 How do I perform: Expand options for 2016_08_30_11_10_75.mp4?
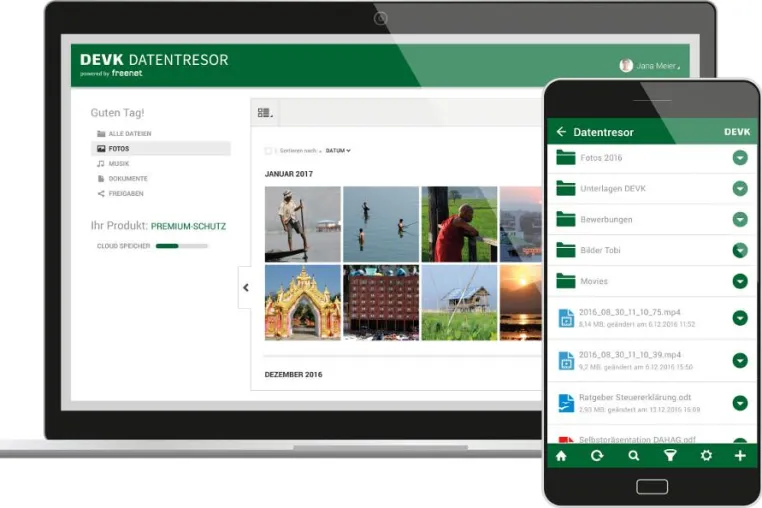pyautogui.click(x=740, y=318)
